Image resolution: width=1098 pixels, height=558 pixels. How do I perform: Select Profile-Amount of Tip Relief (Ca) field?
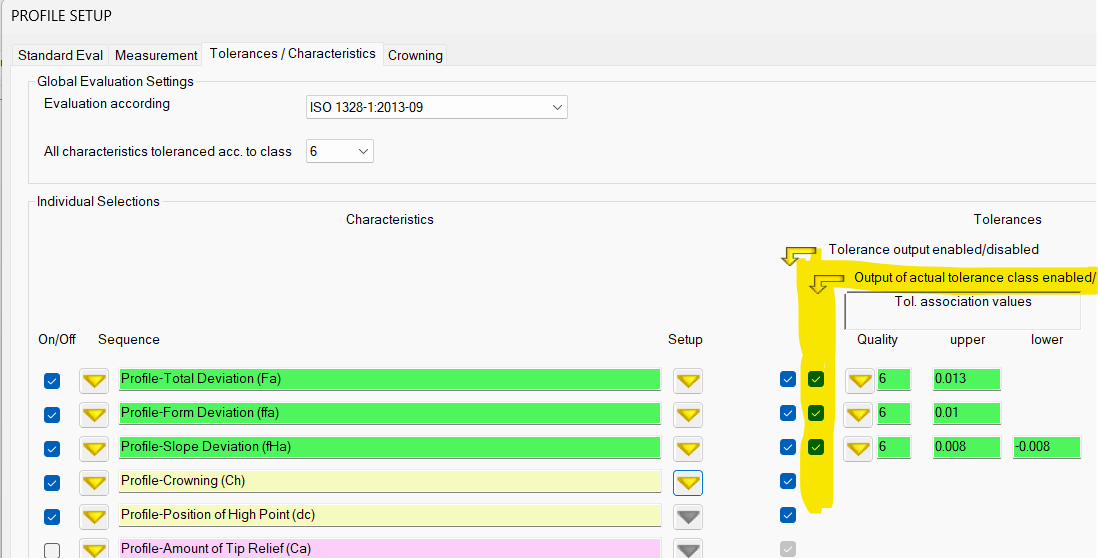389,548
